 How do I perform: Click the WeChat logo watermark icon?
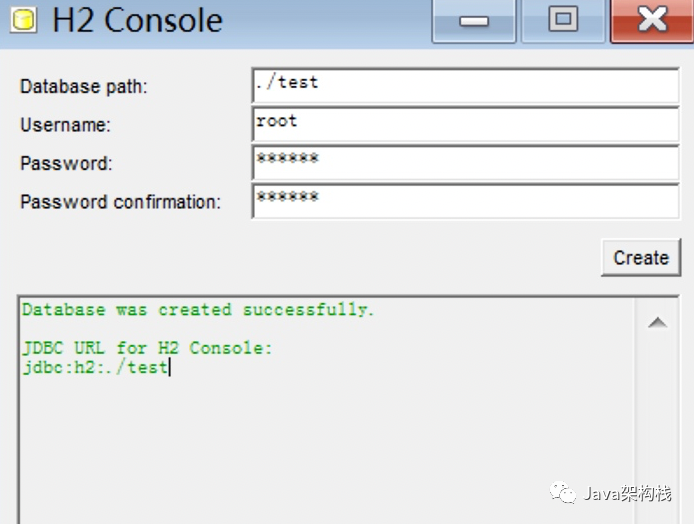[x=565, y=492]
